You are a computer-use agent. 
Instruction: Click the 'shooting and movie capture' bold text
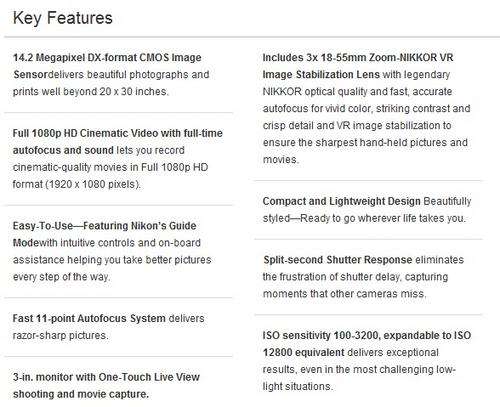(81, 394)
